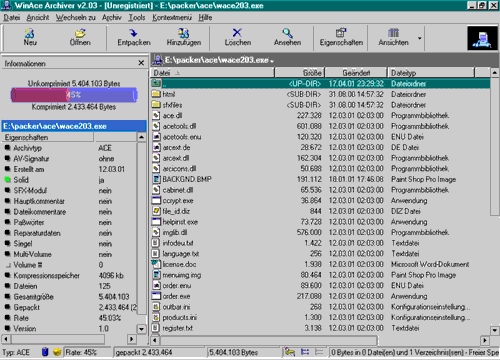Select the file arcext.dll
The width and height of the screenshot is (500, 360).
[x=176, y=158]
